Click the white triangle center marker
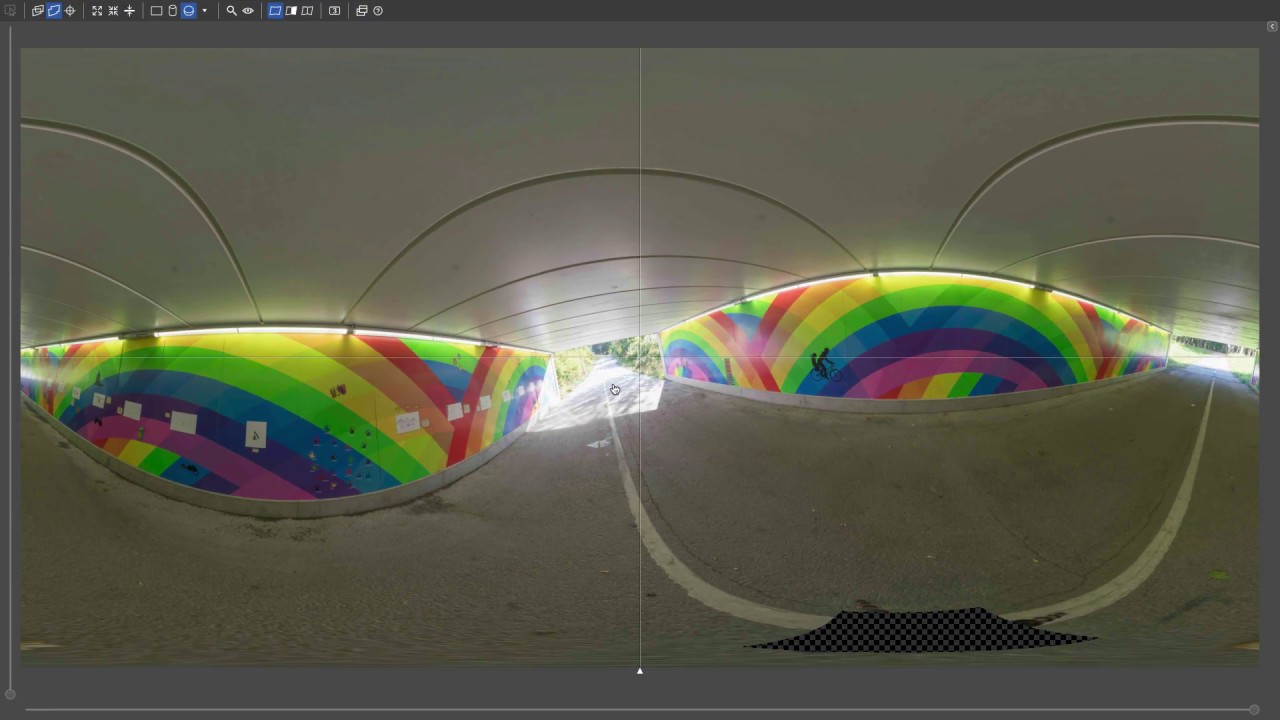Viewport: 1280px width, 720px height. [x=640, y=671]
